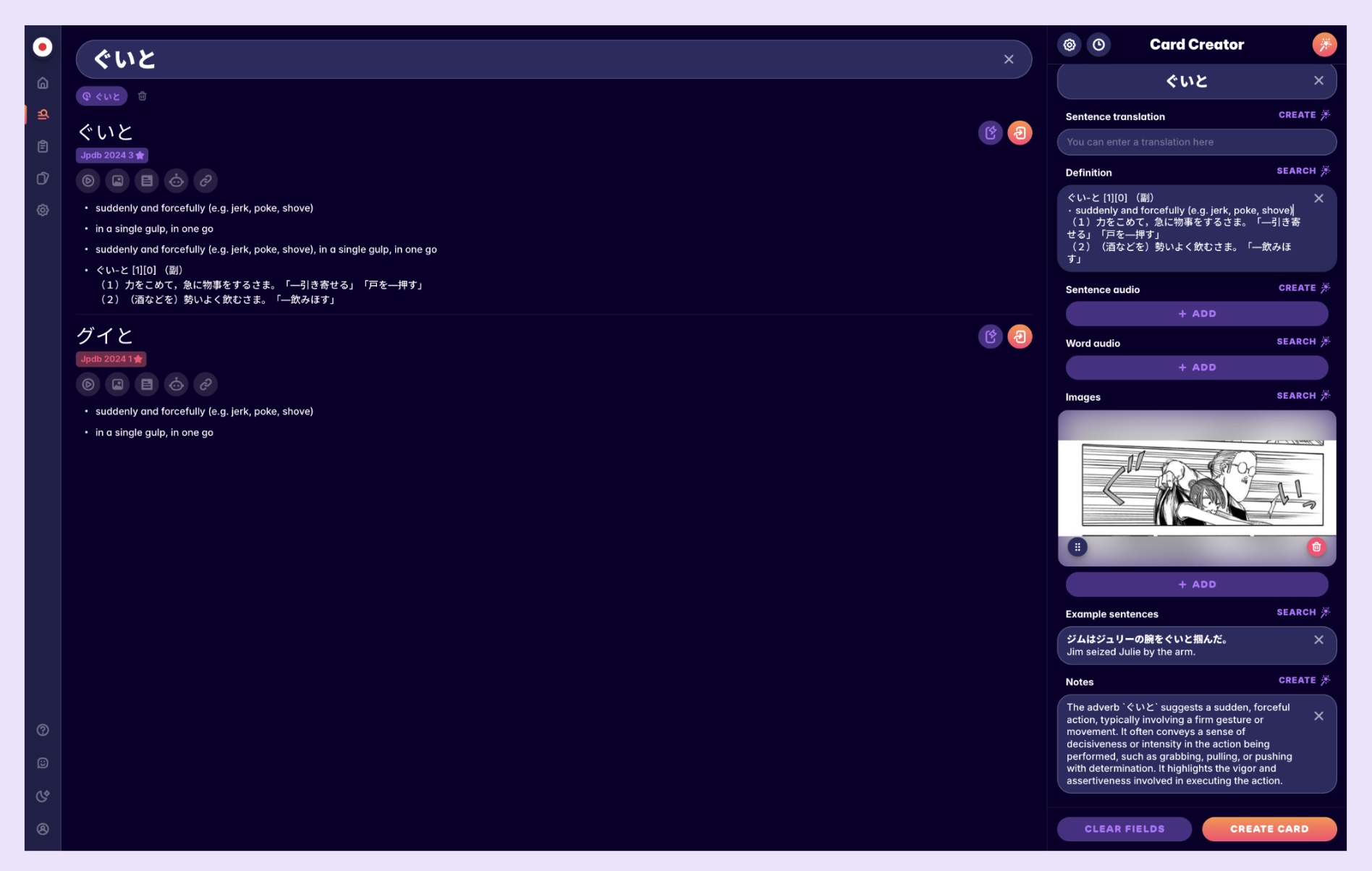Remove the Jim seized Julie example sentence
Viewport: 1372px width, 871px height.
click(x=1318, y=640)
